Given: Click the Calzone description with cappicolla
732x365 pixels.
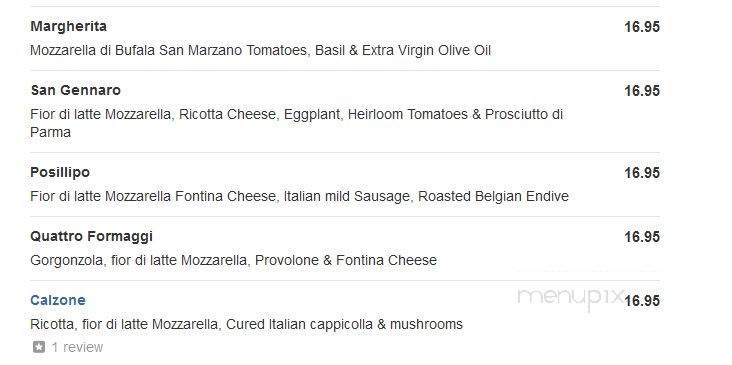Looking at the screenshot, I should 246,324.
